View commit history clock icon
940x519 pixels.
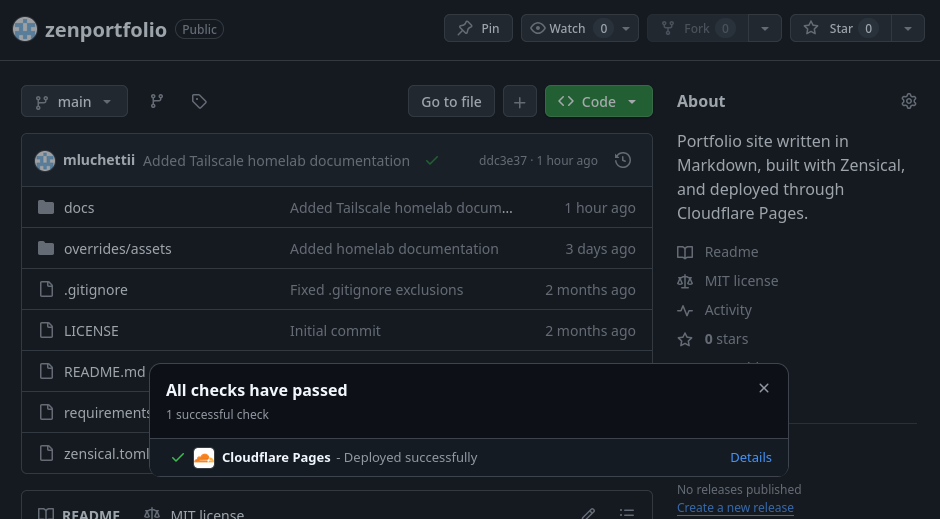click(623, 160)
